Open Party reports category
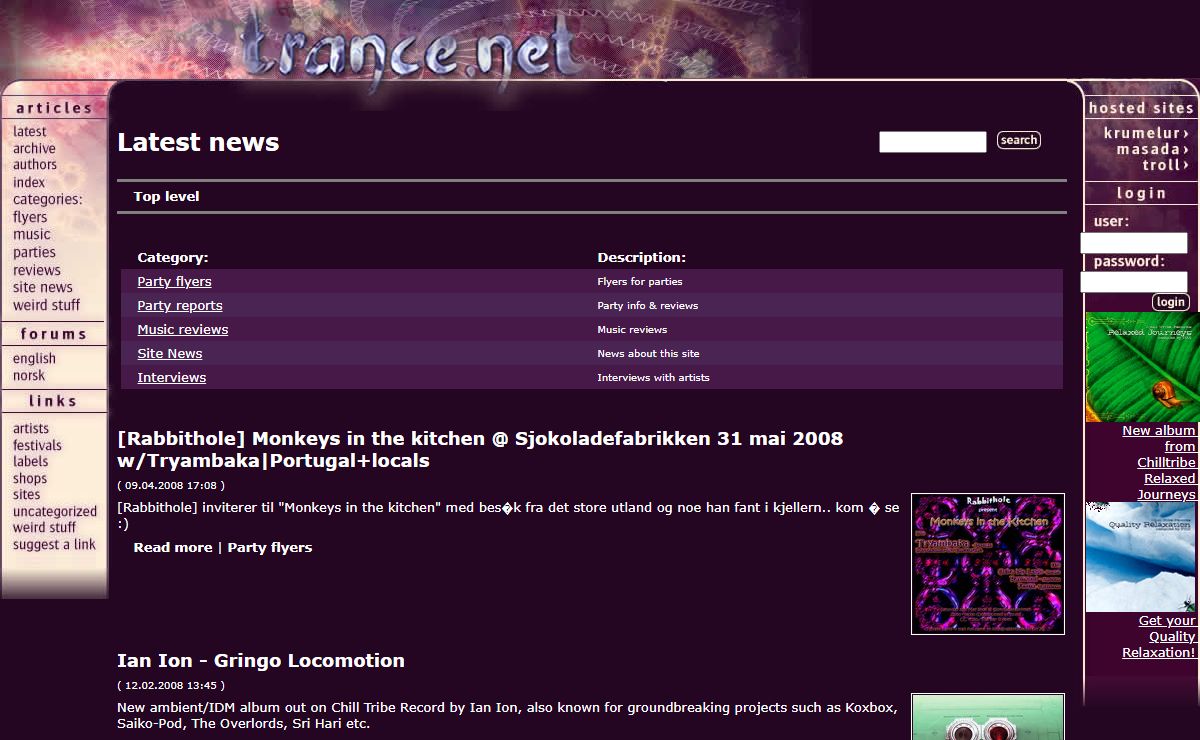 click(x=180, y=305)
